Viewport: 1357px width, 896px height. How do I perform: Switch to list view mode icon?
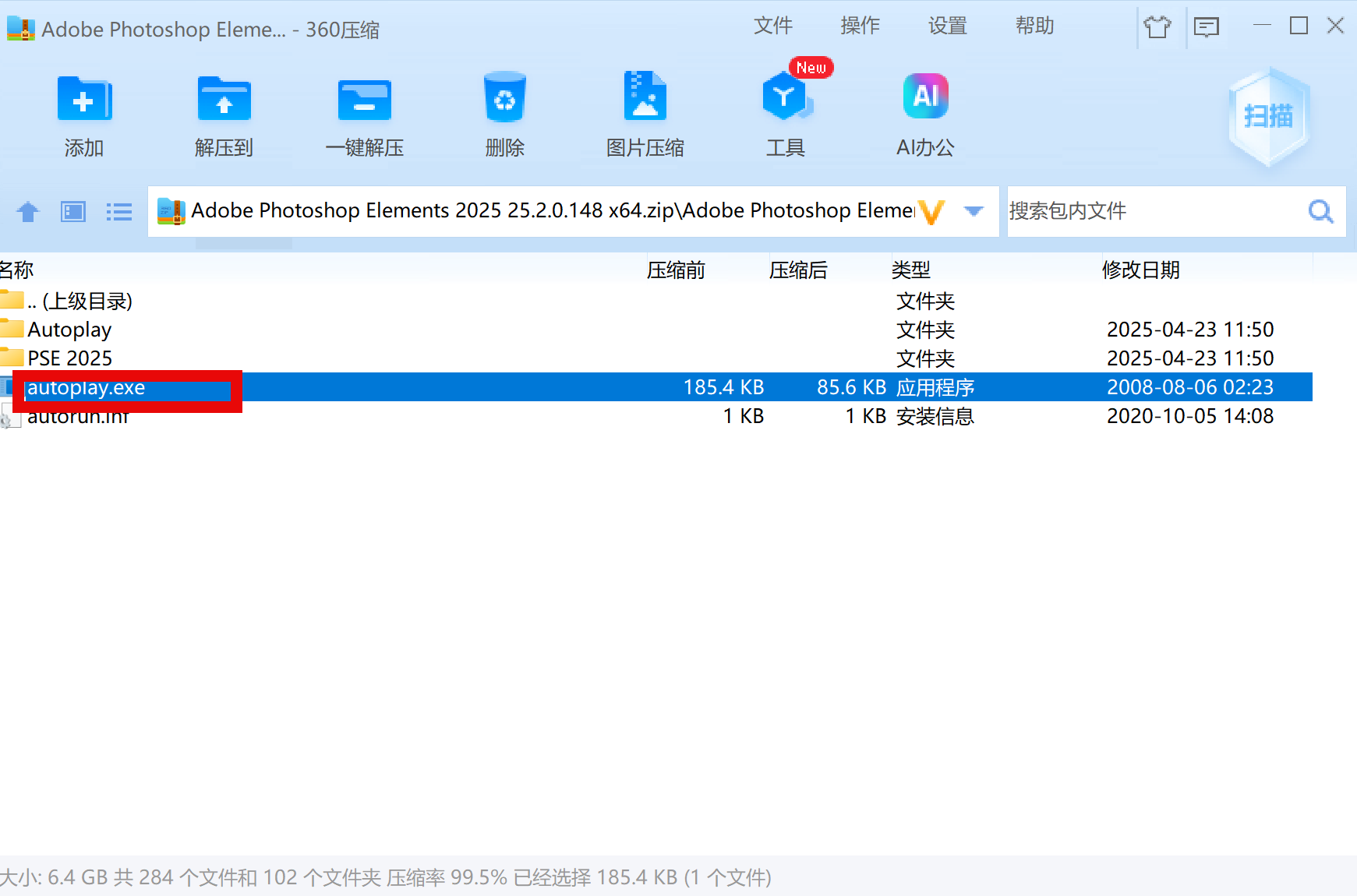pyautogui.click(x=118, y=212)
